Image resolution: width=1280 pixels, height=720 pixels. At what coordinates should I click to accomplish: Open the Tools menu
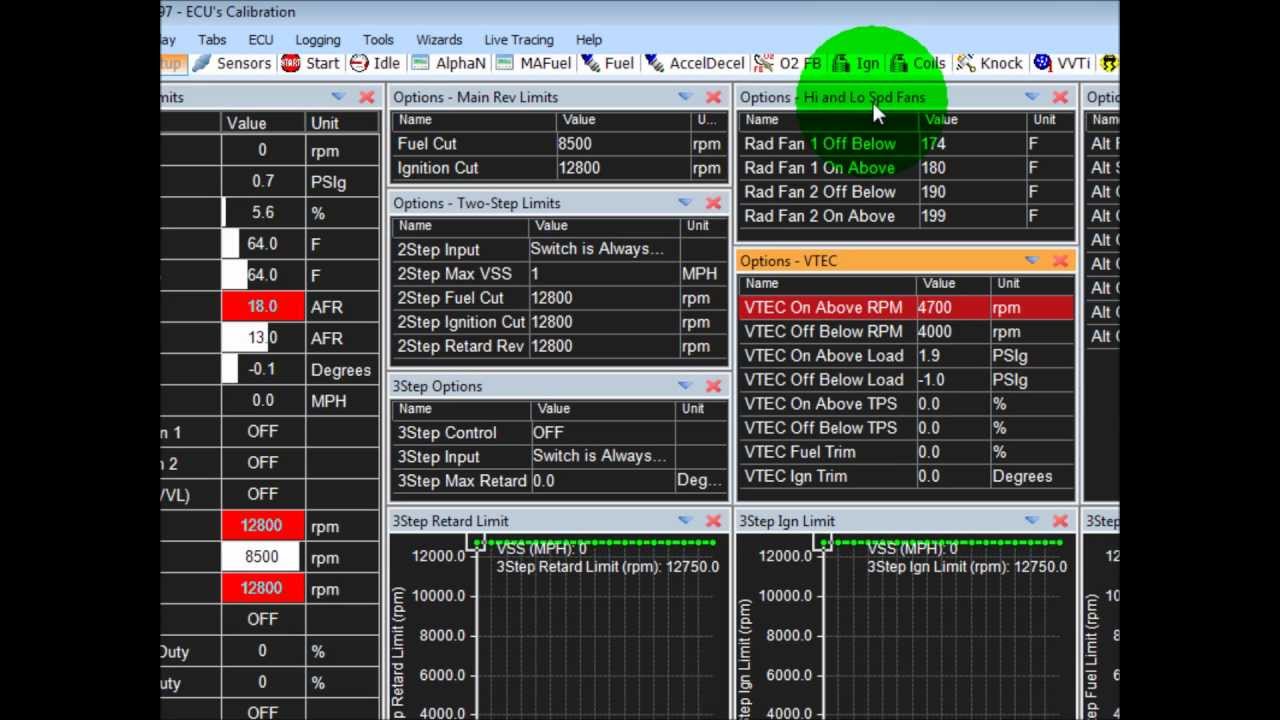[378, 40]
